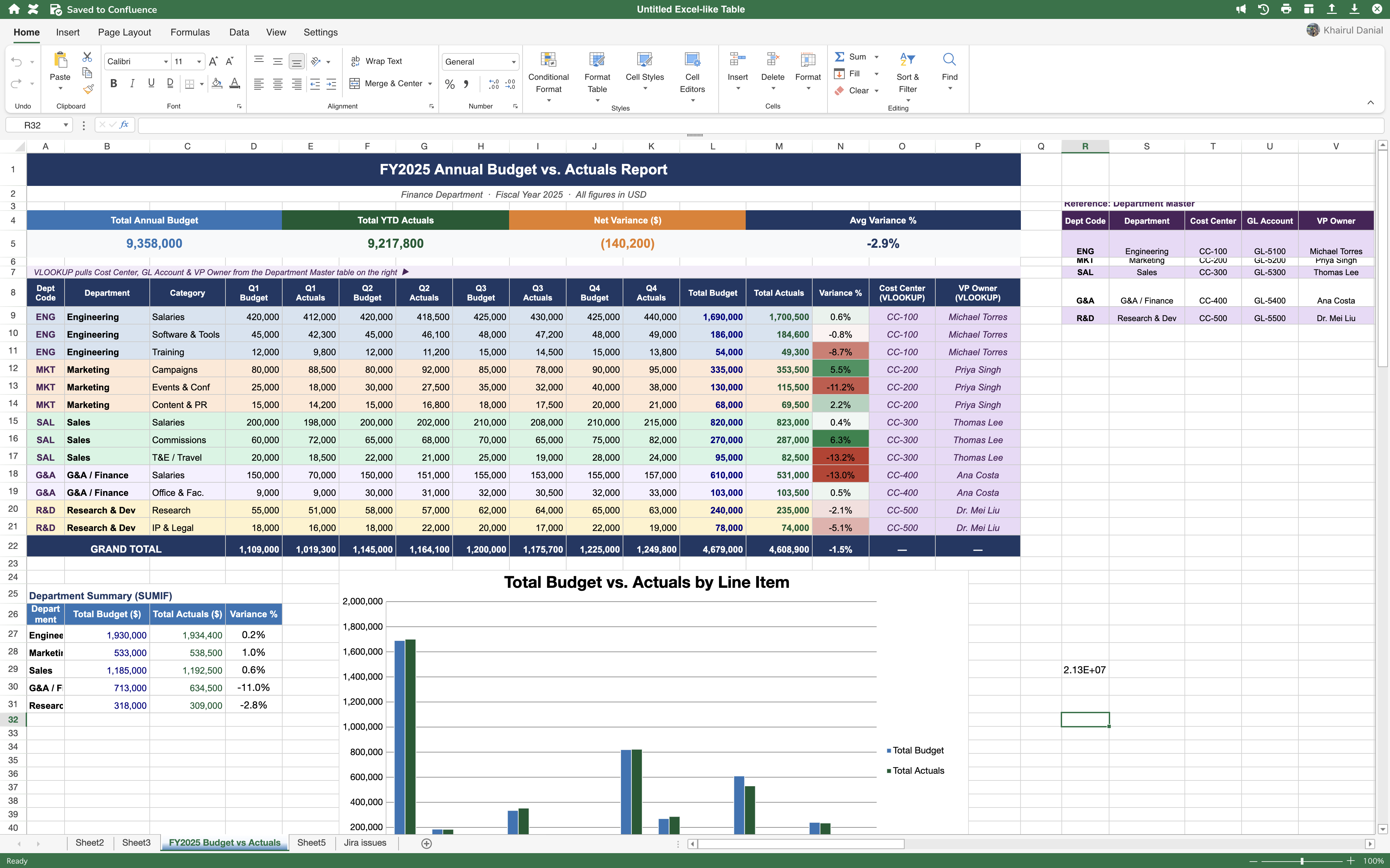Click the zoom slider in status bar
Screen dimensions: 1390x868
tap(1301, 861)
